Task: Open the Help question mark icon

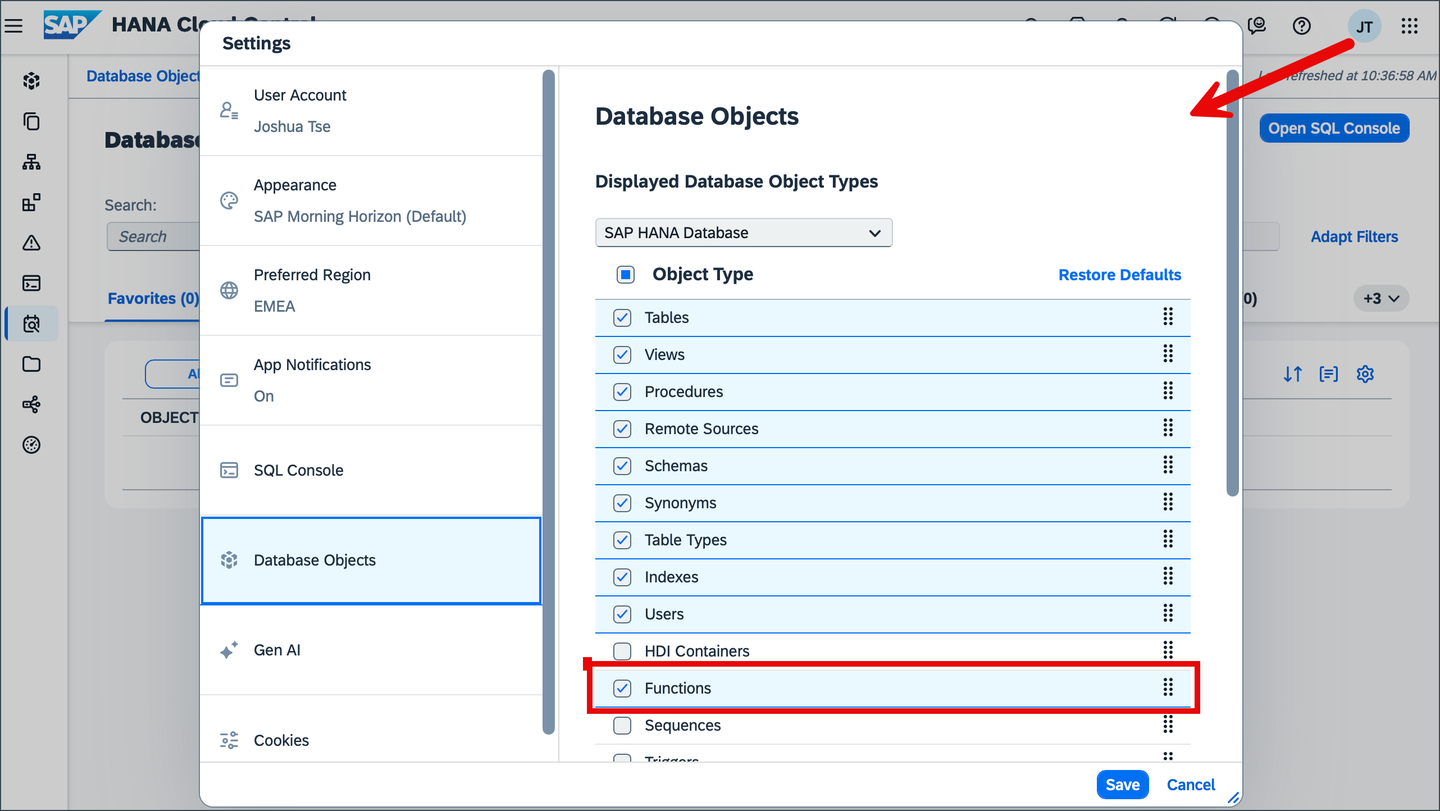Action: (x=1302, y=26)
